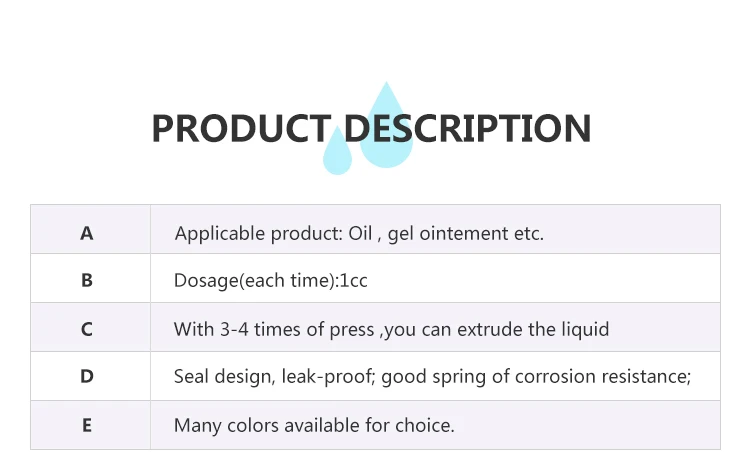Click extrude the liquid in row C
750x475 pixels.
click(x=533, y=330)
